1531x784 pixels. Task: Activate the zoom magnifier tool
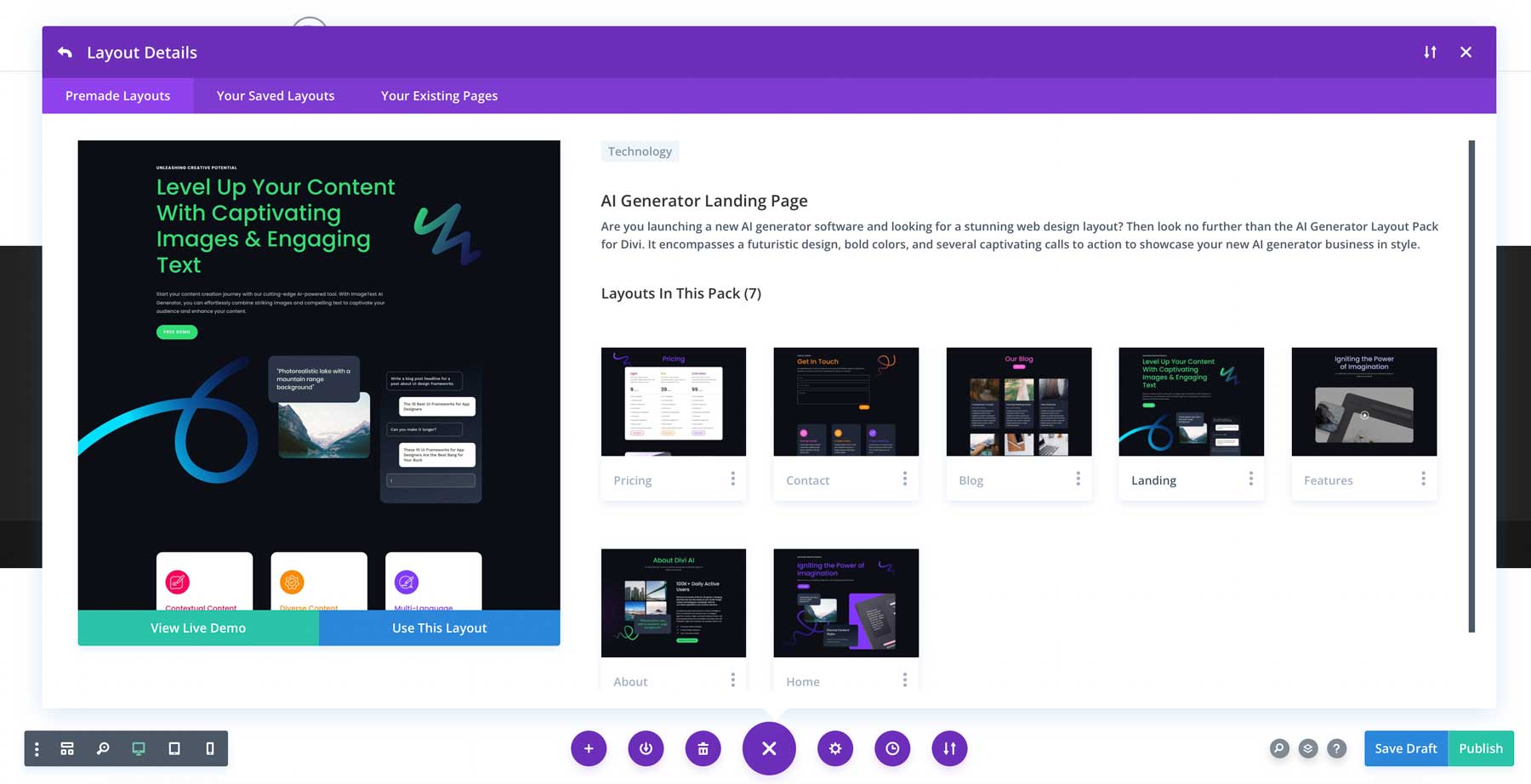(103, 748)
